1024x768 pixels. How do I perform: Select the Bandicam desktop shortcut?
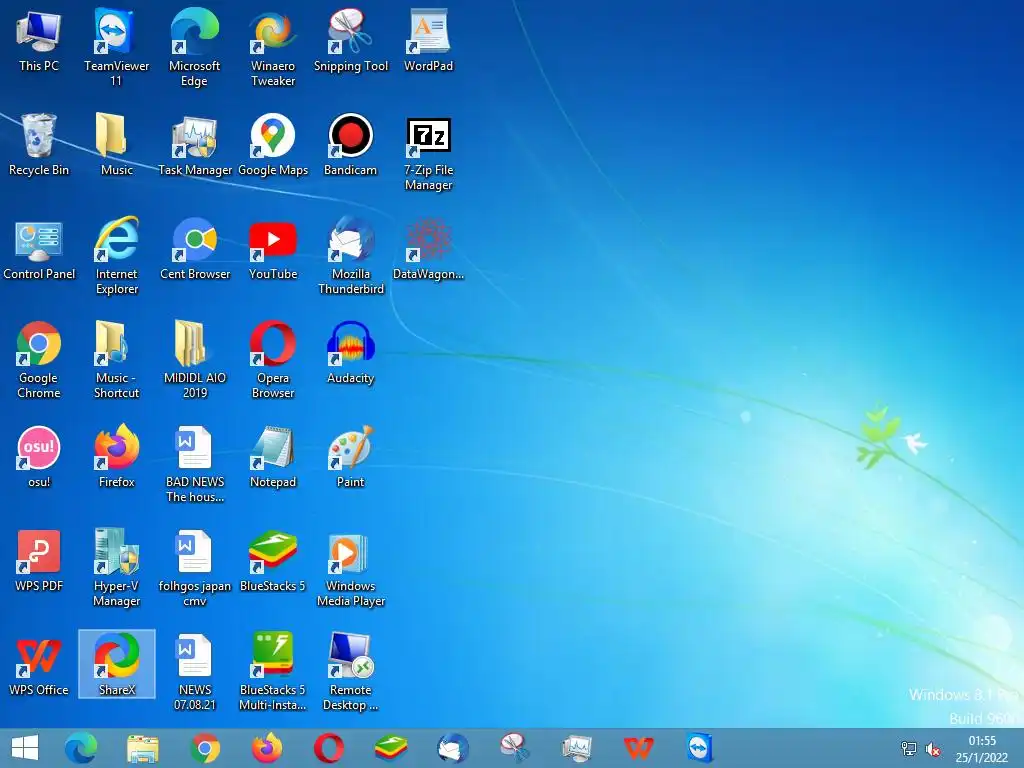click(351, 144)
